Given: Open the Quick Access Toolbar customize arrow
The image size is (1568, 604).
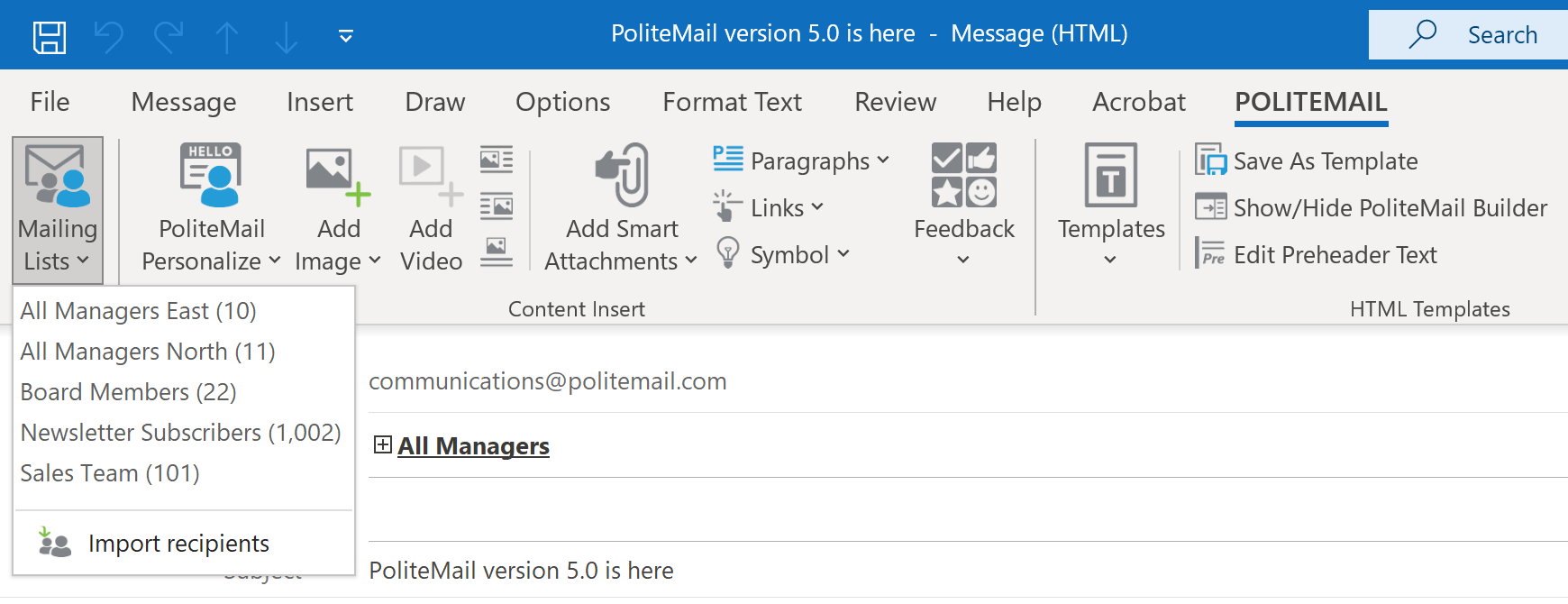Looking at the screenshot, I should (x=345, y=37).
